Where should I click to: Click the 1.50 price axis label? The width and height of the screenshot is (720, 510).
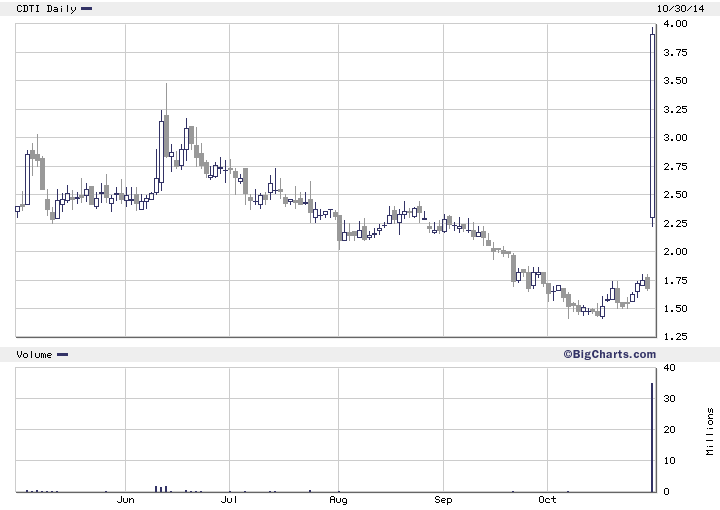(x=675, y=308)
